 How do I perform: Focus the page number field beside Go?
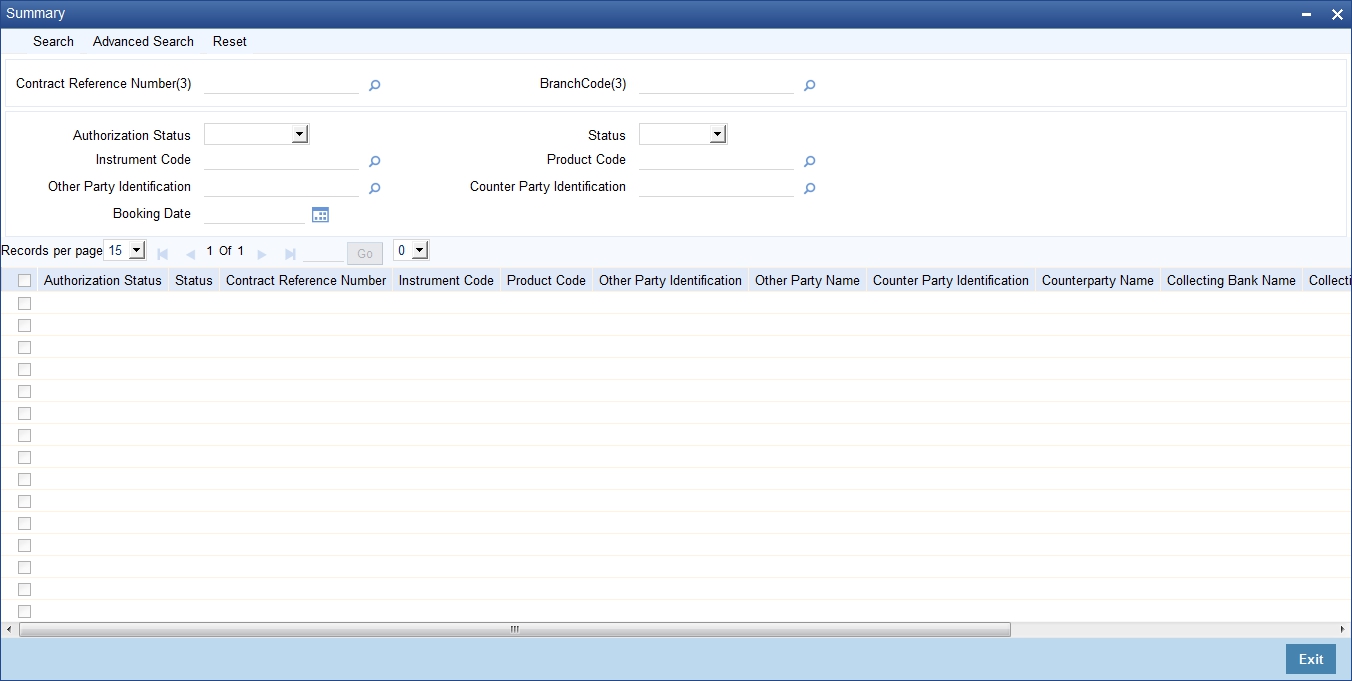coord(322,252)
